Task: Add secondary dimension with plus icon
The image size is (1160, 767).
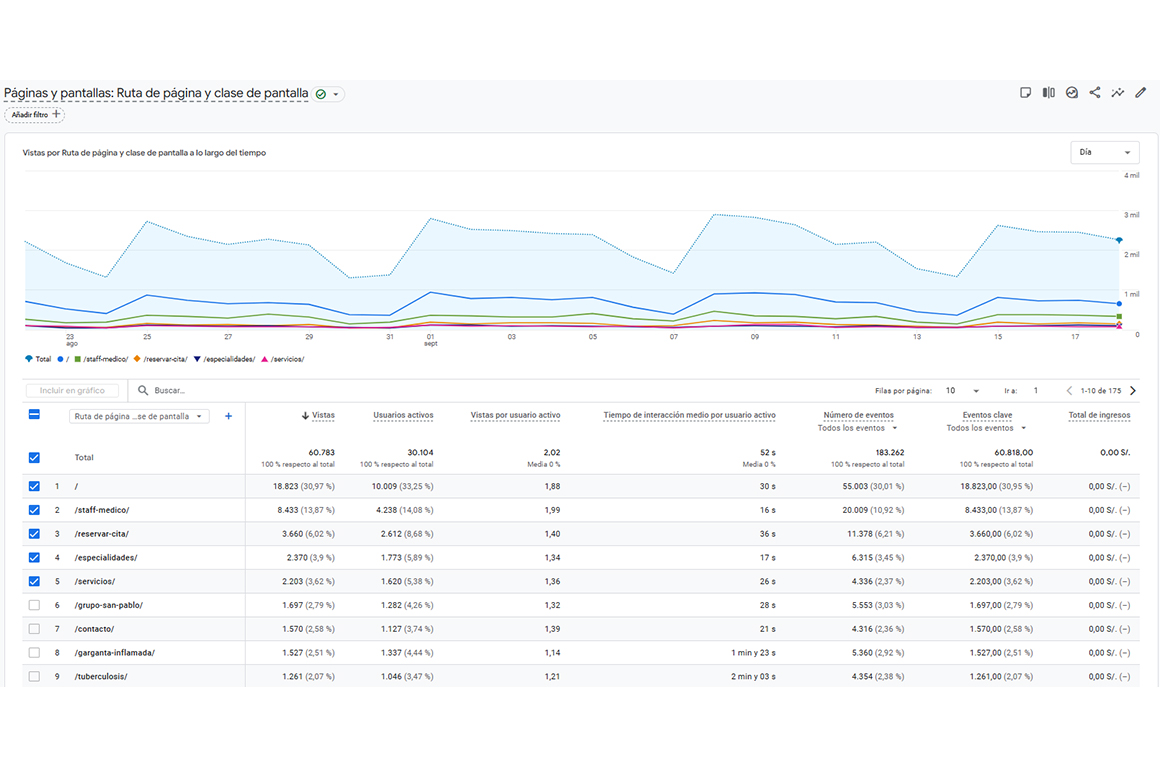Action: click(x=228, y=416)
